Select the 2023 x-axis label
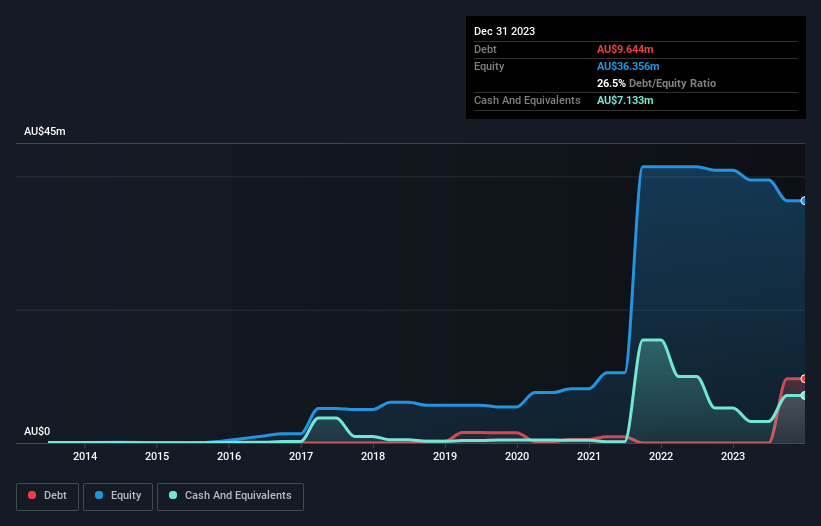Image resolution: width=821 pixels, height=526 pixels. 733,456
